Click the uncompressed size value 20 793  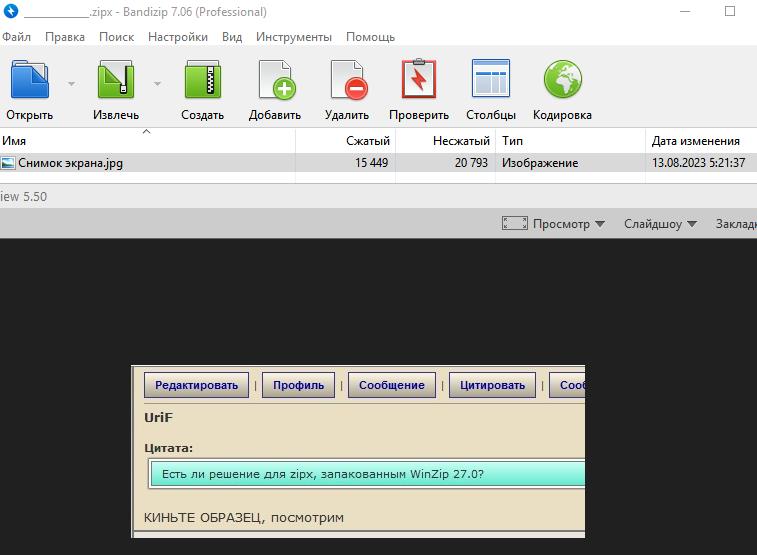pyautogui.click(x=471, y=163)
